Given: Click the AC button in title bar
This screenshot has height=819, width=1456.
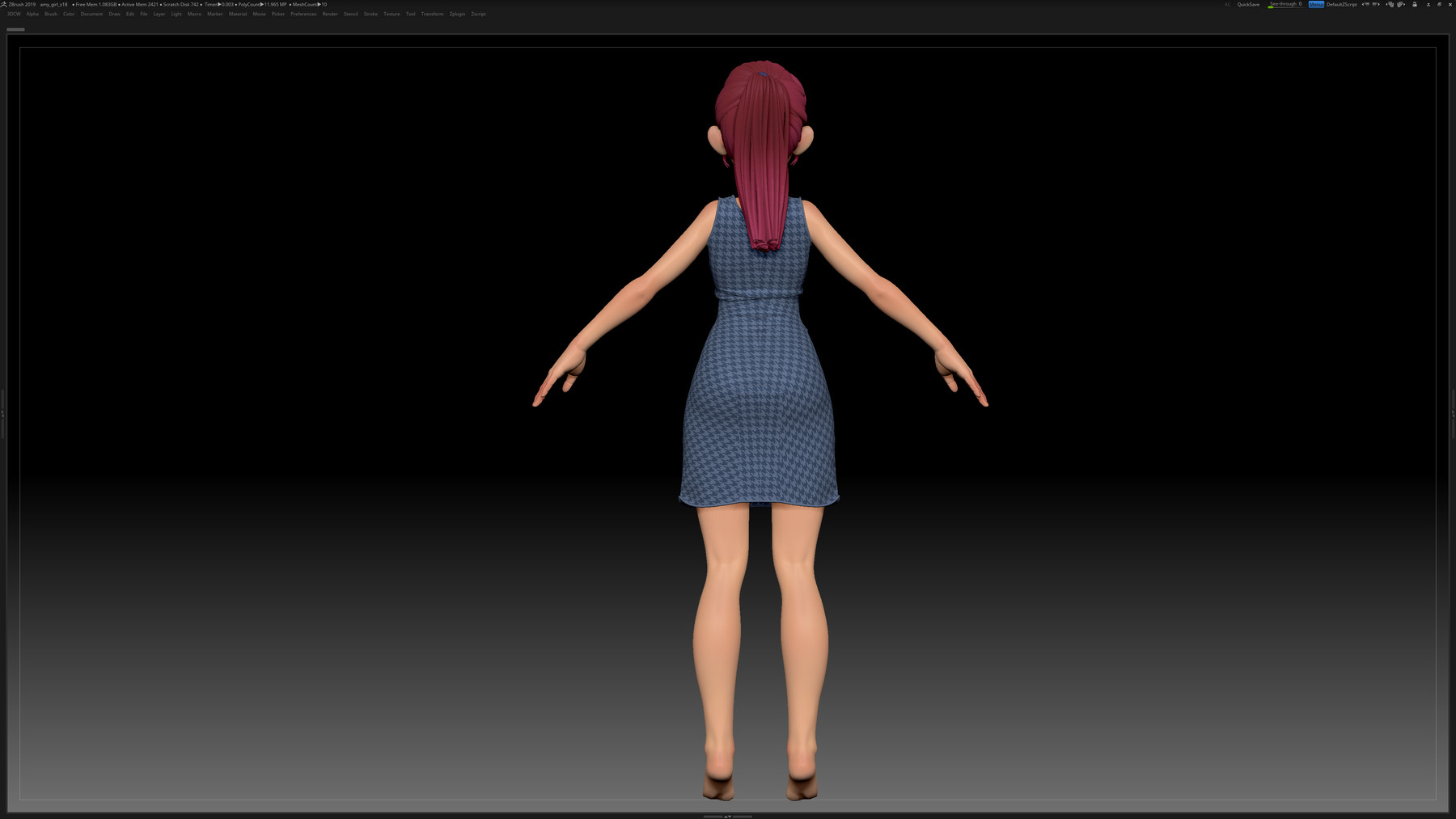Looking at the screenshot, I should pyautogui.click(x=1227, y=4).
